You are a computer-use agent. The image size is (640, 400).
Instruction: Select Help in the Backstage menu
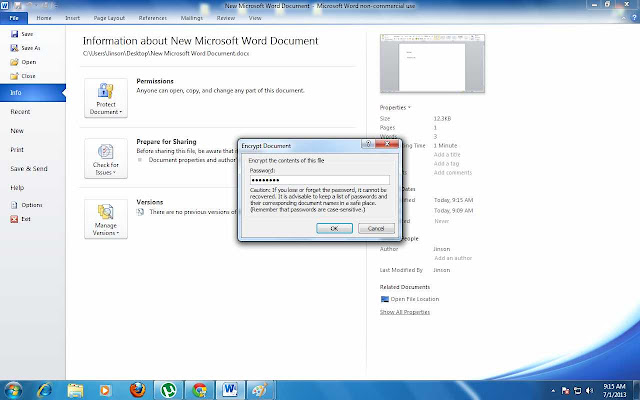pyautogui.click(x=17, y=188)
